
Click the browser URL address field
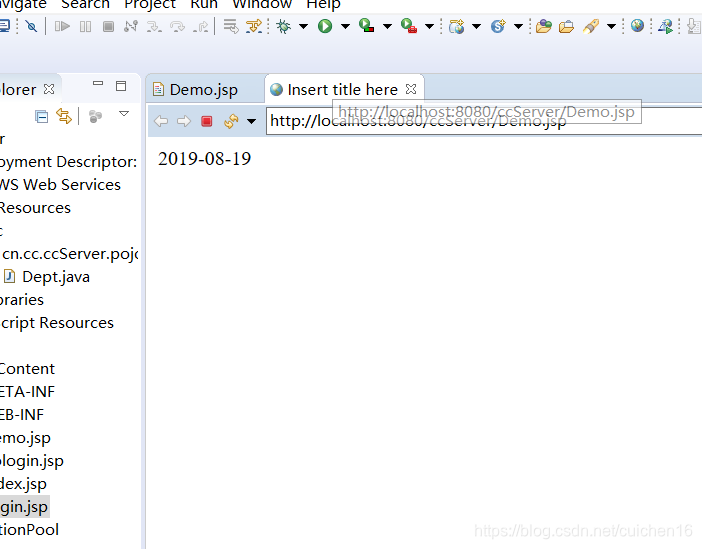tap(484, 121)
